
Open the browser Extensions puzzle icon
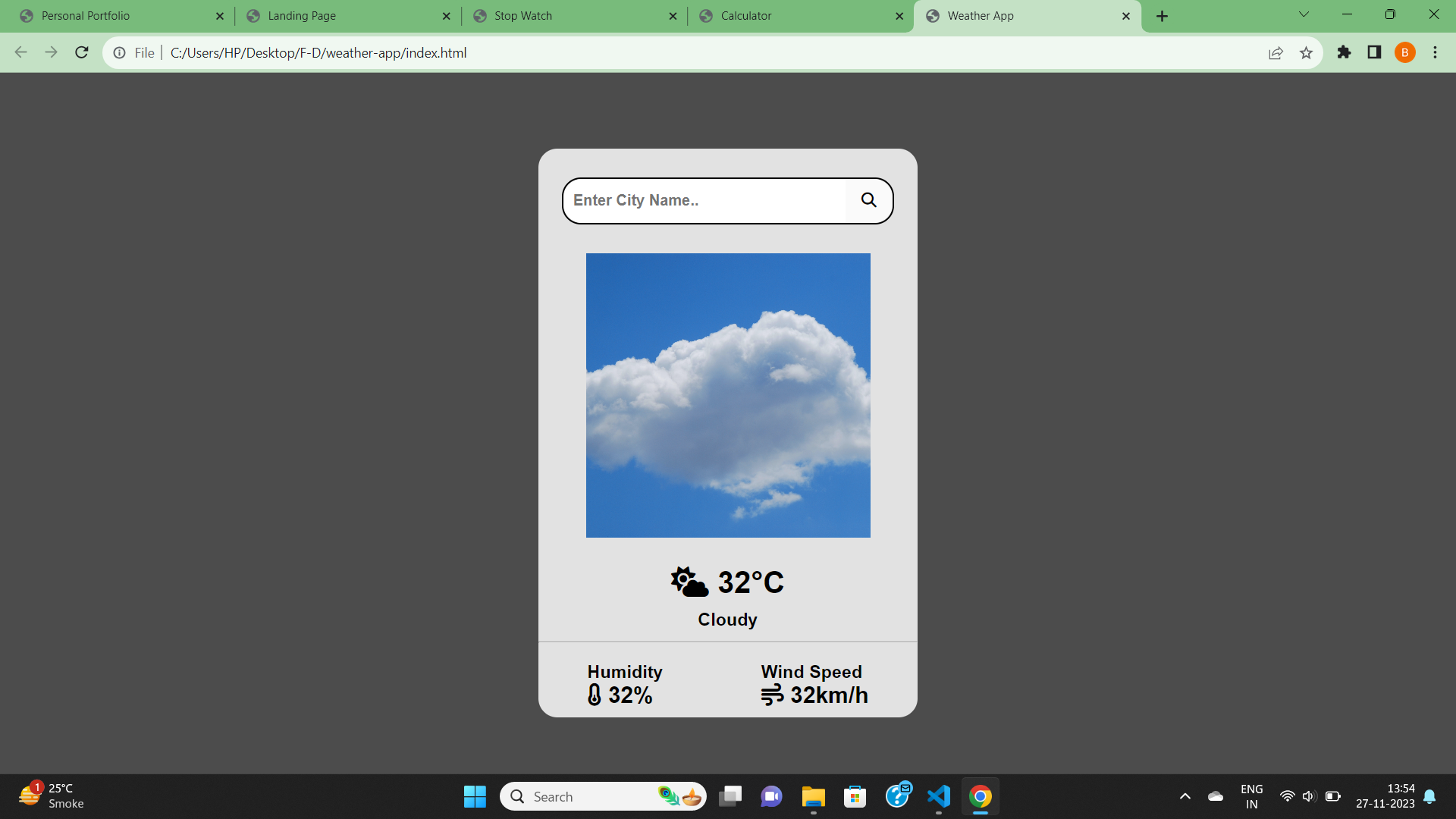(x=1344, y=52)
